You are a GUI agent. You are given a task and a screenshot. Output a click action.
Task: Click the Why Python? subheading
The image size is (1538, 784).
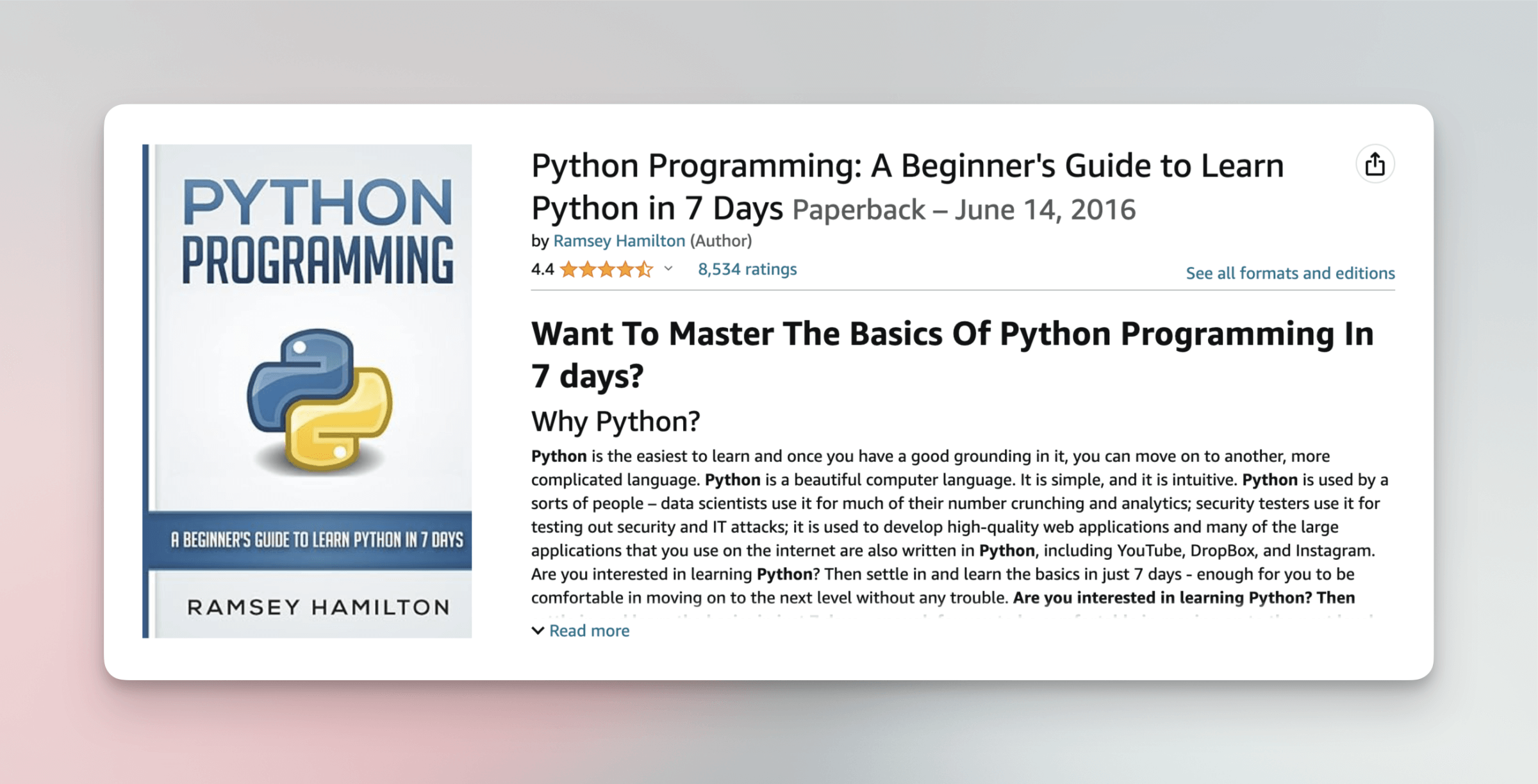coord(615,421)
